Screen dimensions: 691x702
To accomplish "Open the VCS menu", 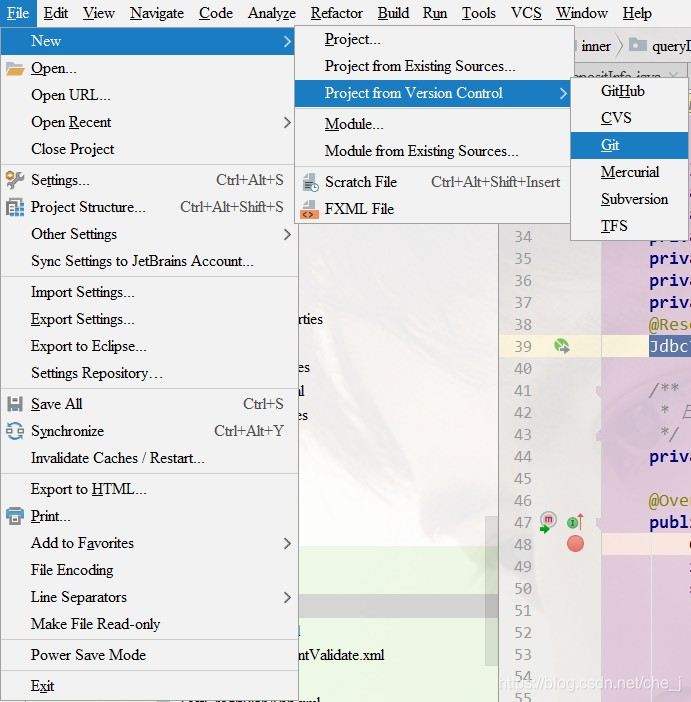I will [526, 13].
